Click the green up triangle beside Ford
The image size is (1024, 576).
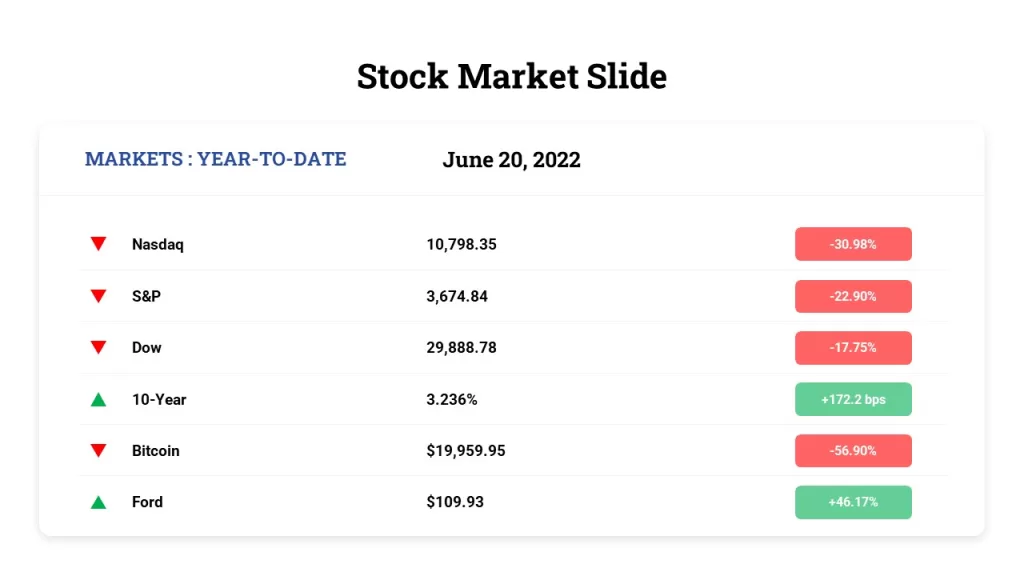[98, 502]
